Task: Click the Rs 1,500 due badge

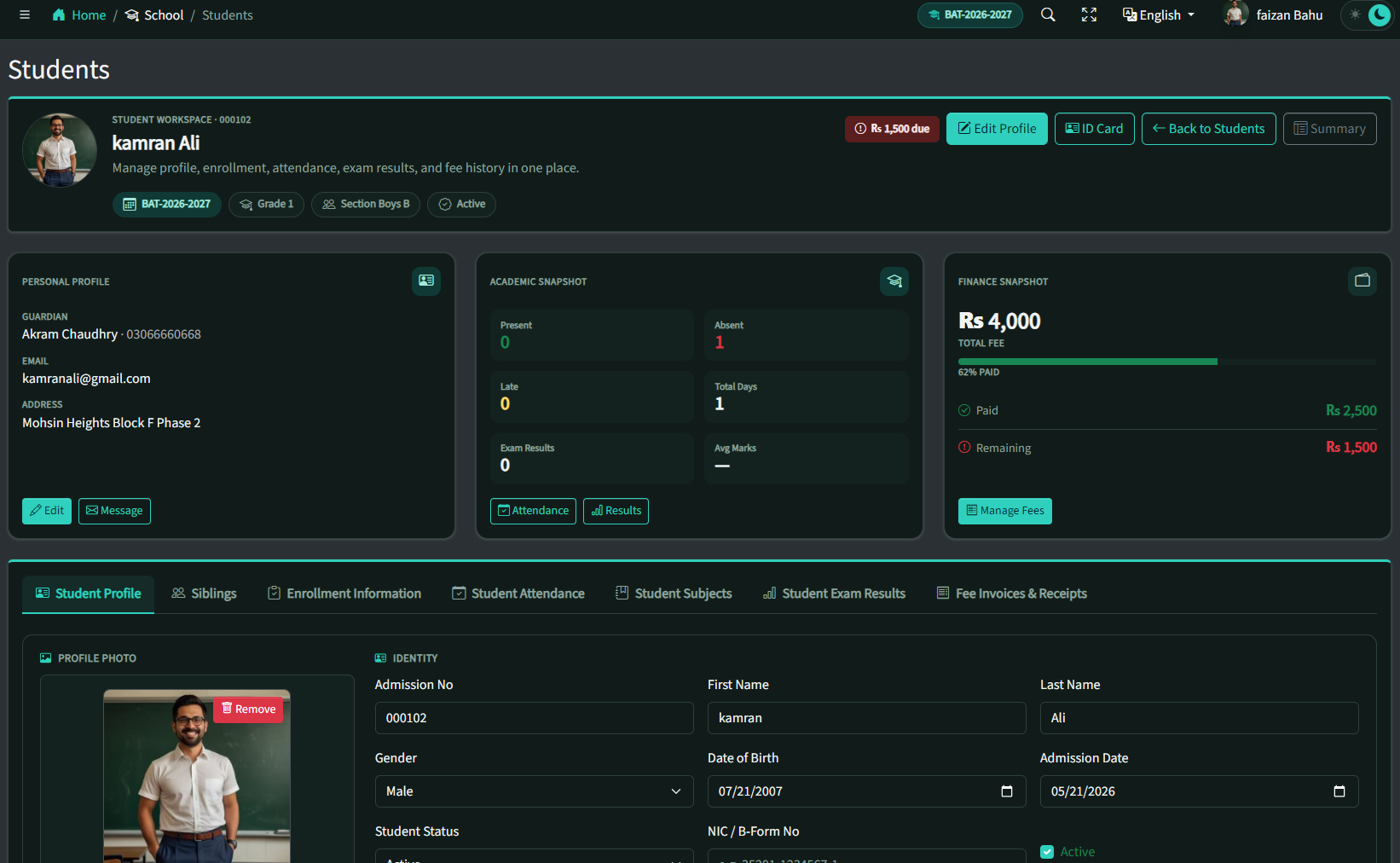Action: (892, 129)
